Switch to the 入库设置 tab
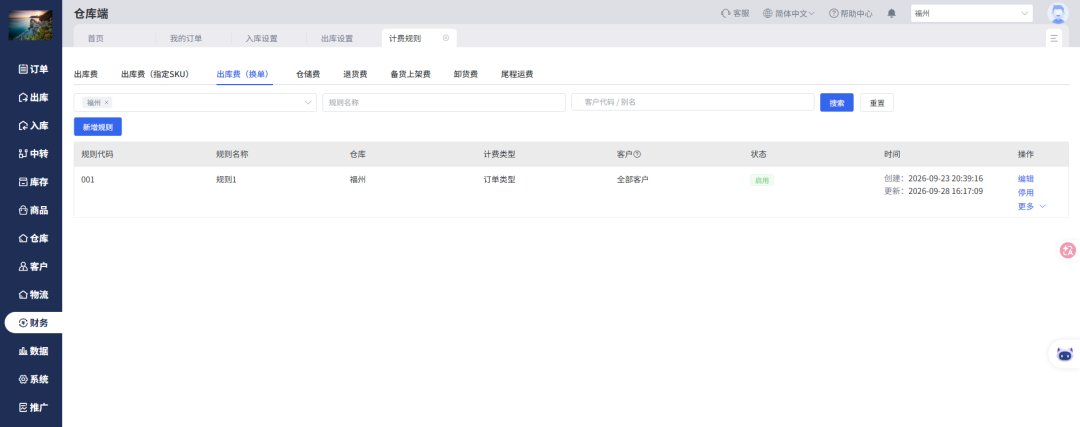 tap(262, 39)
